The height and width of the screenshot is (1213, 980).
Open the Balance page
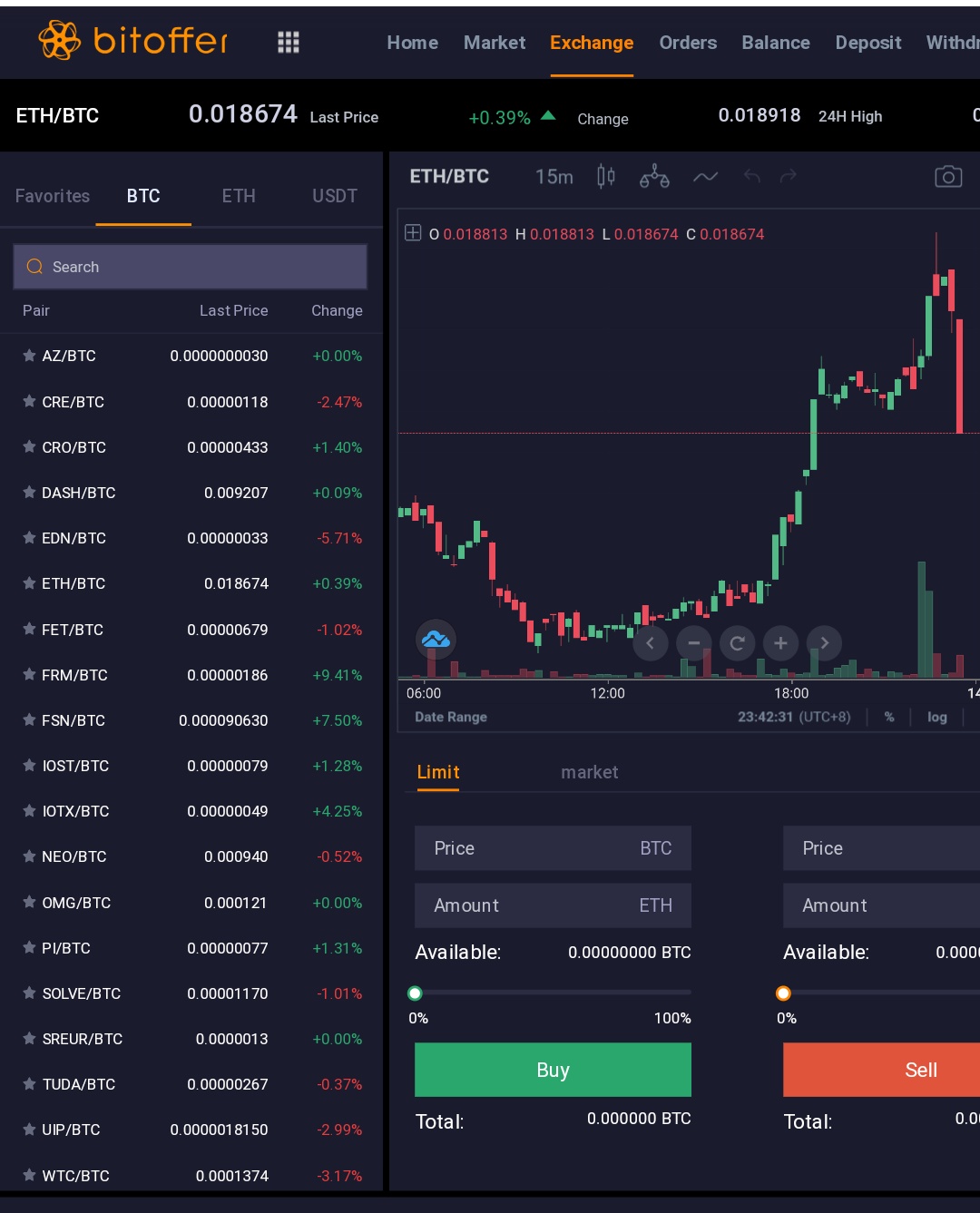point(776,43)
